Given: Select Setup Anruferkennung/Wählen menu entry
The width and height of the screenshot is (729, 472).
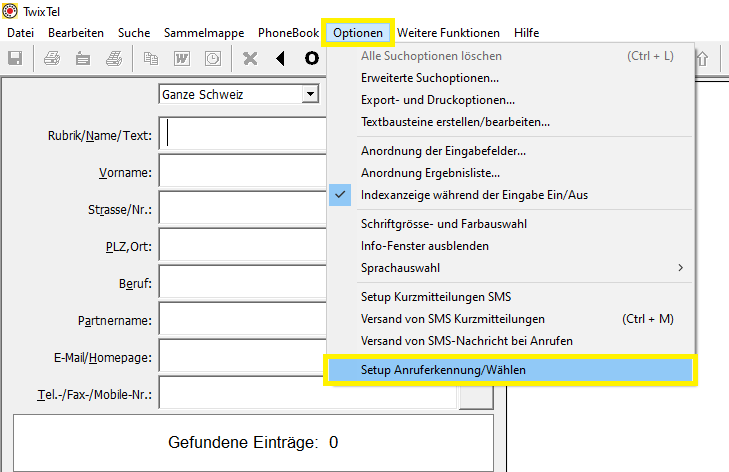Looking at the screenshot, I should [510, 370].
